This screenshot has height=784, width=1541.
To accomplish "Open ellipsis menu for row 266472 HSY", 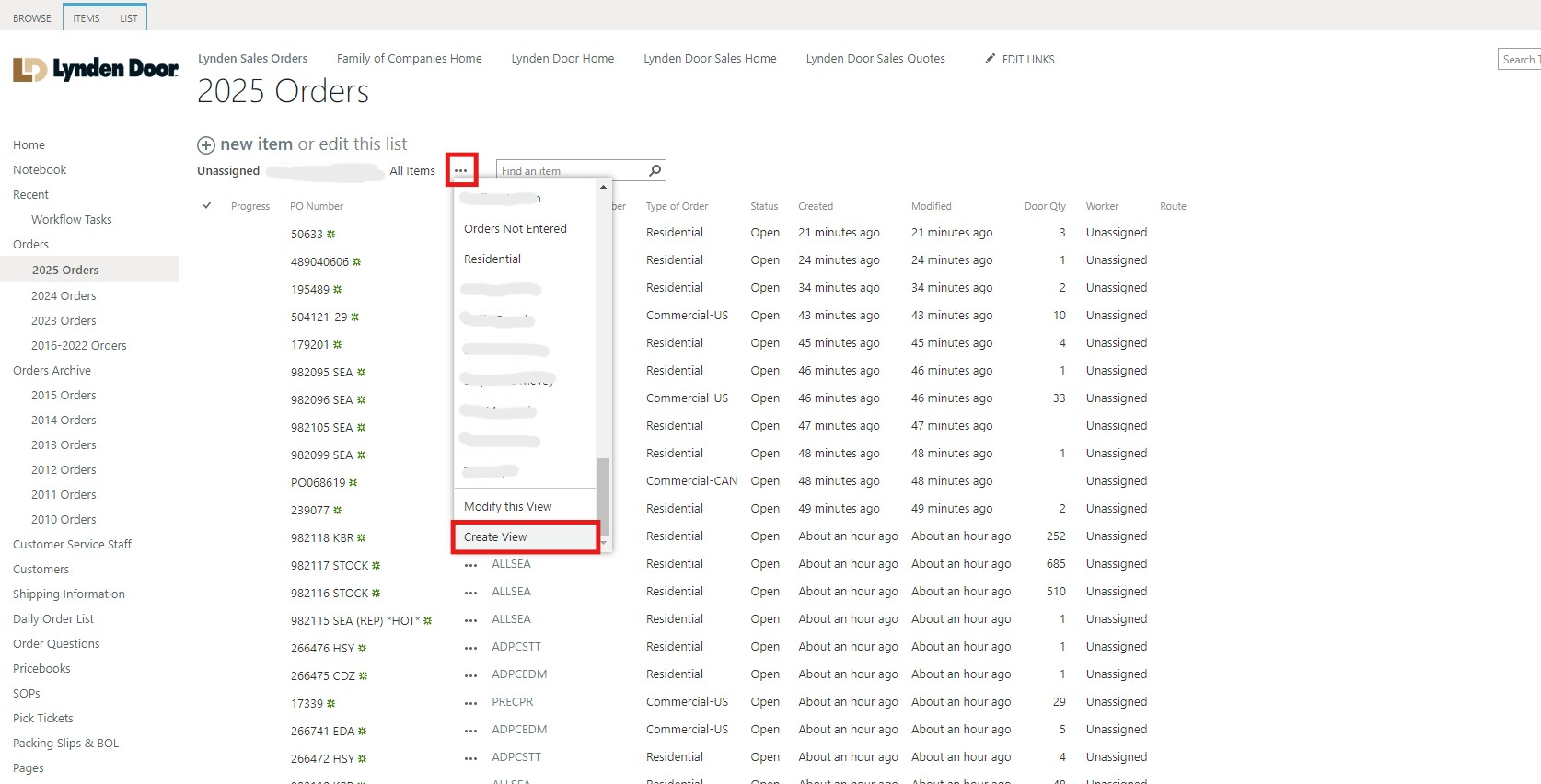I will (470, 758).
